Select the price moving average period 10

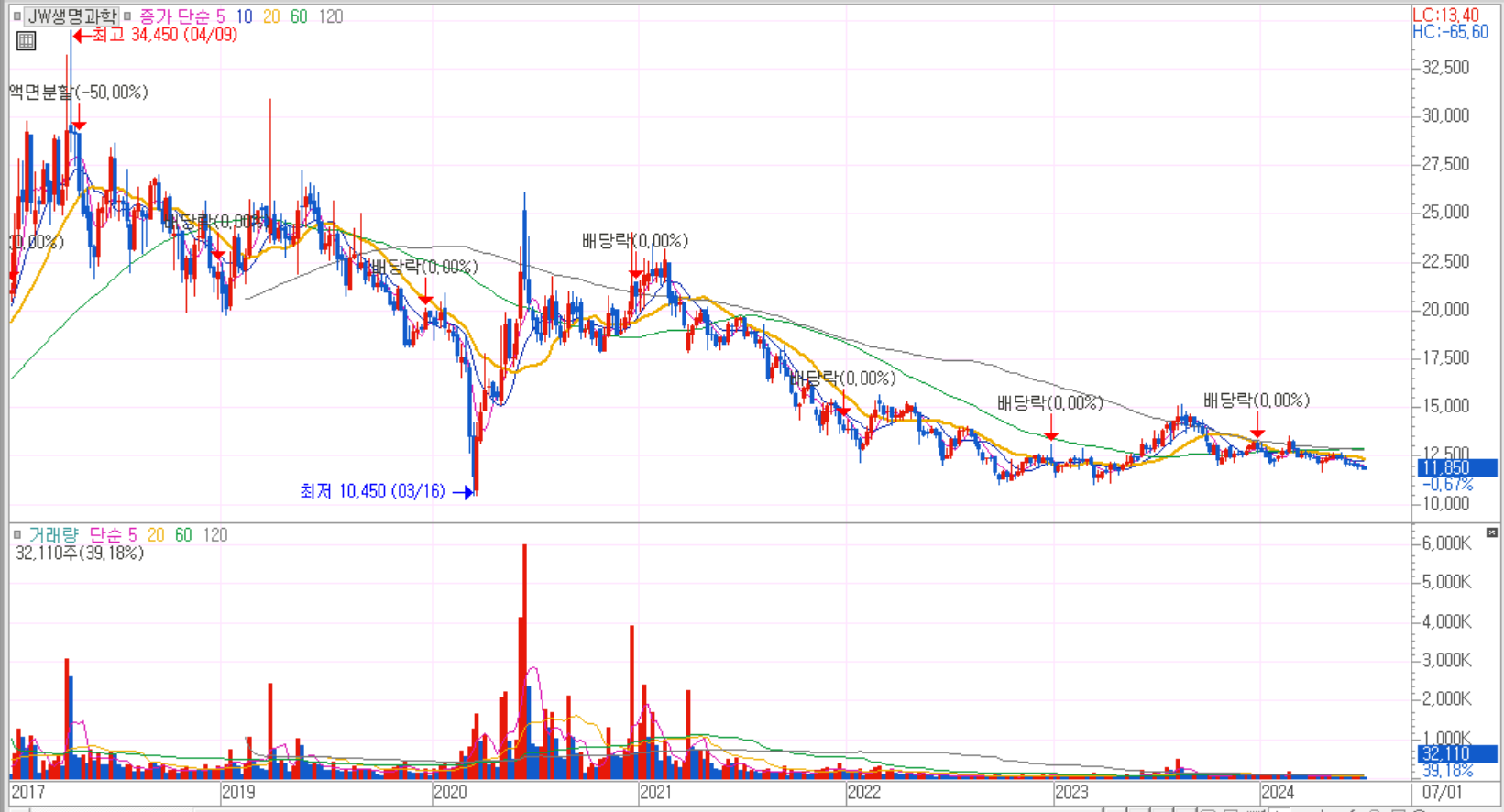[244, 16]
